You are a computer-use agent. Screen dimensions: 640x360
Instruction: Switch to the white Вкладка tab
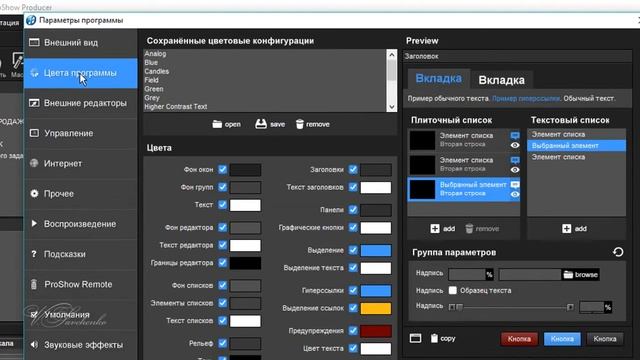tap(501, 80)
